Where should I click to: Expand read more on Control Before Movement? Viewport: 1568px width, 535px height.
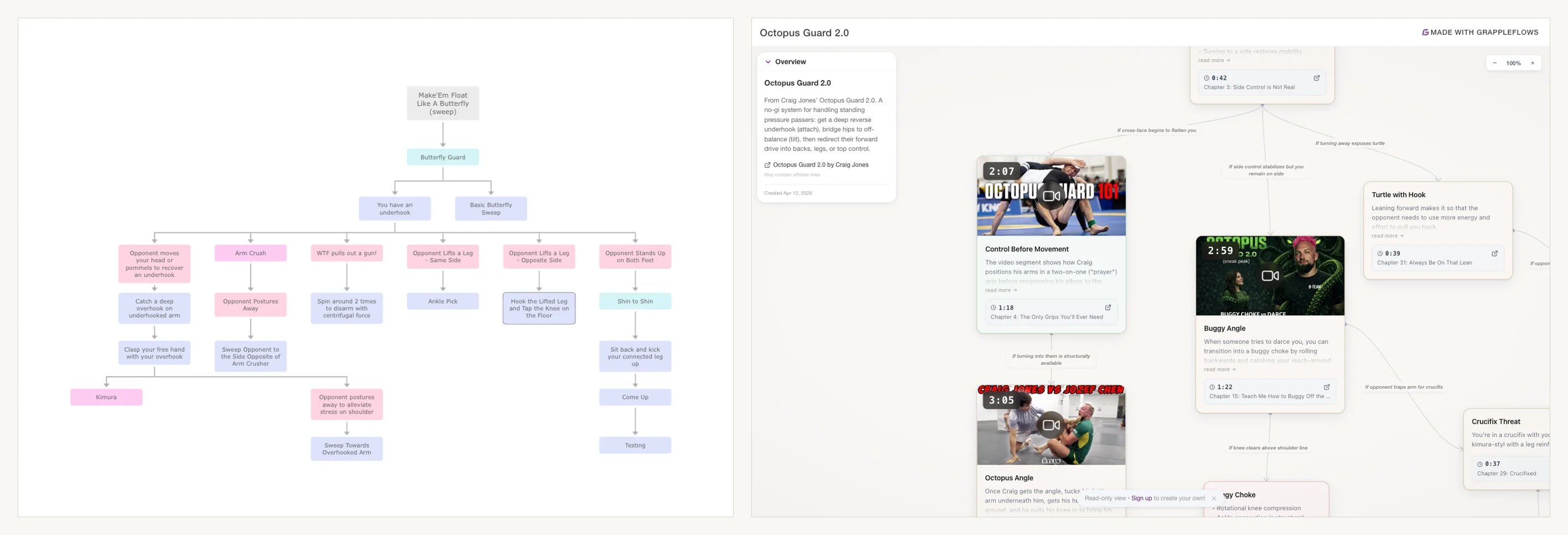click(1001, 290)
